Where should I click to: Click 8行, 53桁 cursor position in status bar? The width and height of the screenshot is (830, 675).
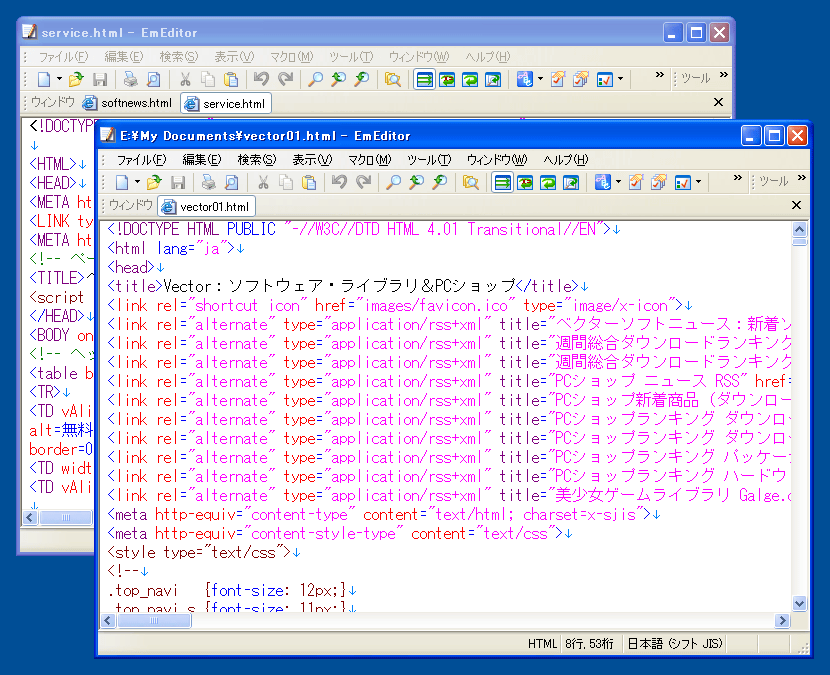(589, 644)
